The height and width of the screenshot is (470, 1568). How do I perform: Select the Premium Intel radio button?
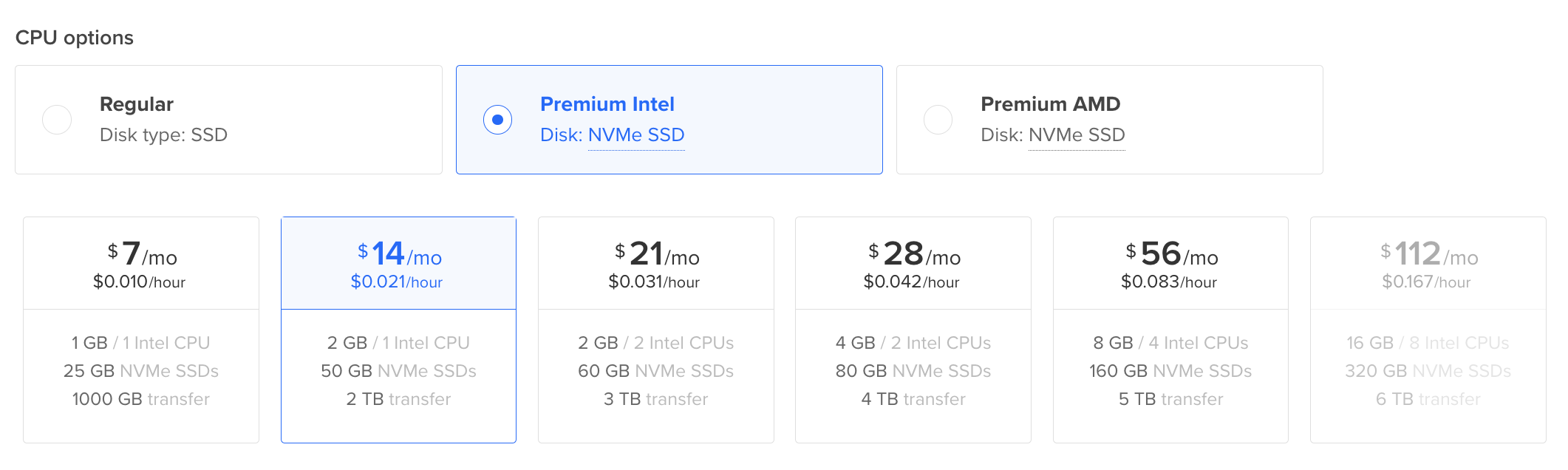pyautogui.click(x=497, y=120)
